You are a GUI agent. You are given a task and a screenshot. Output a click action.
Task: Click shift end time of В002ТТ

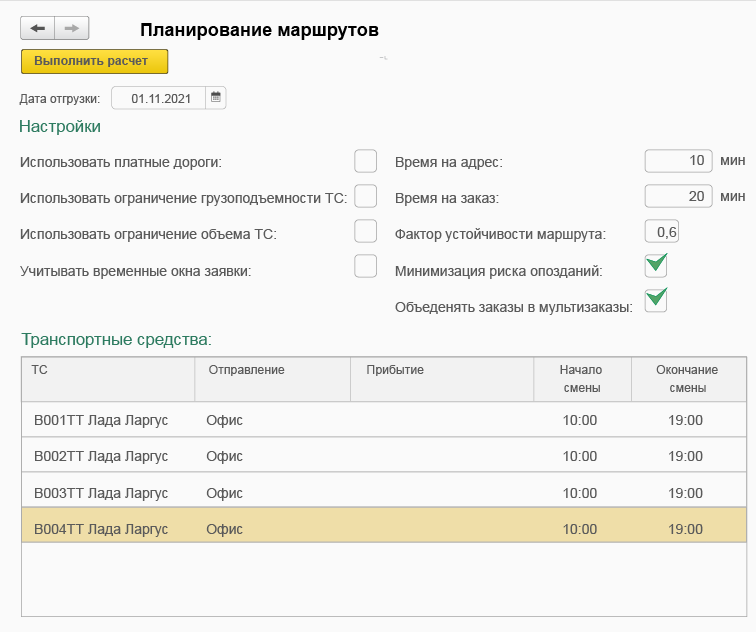pos(685,456)
